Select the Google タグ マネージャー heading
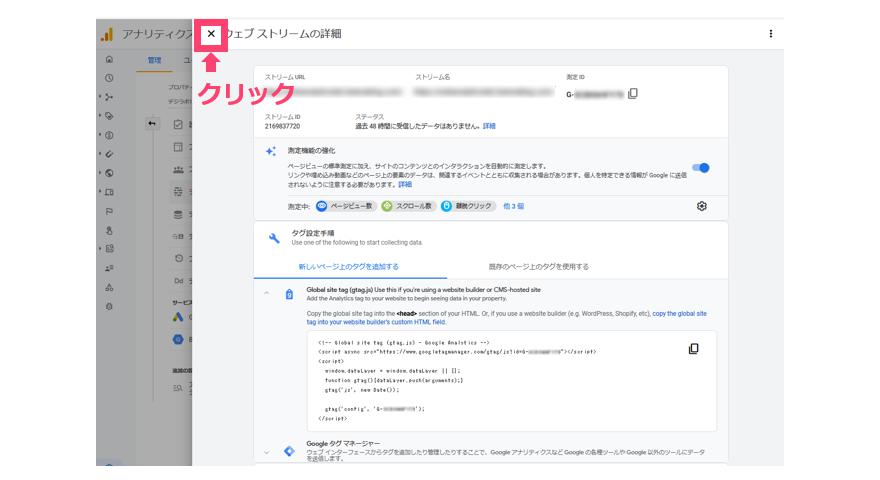This screenshot has width=880, height=480. click(x=343, y=444)
